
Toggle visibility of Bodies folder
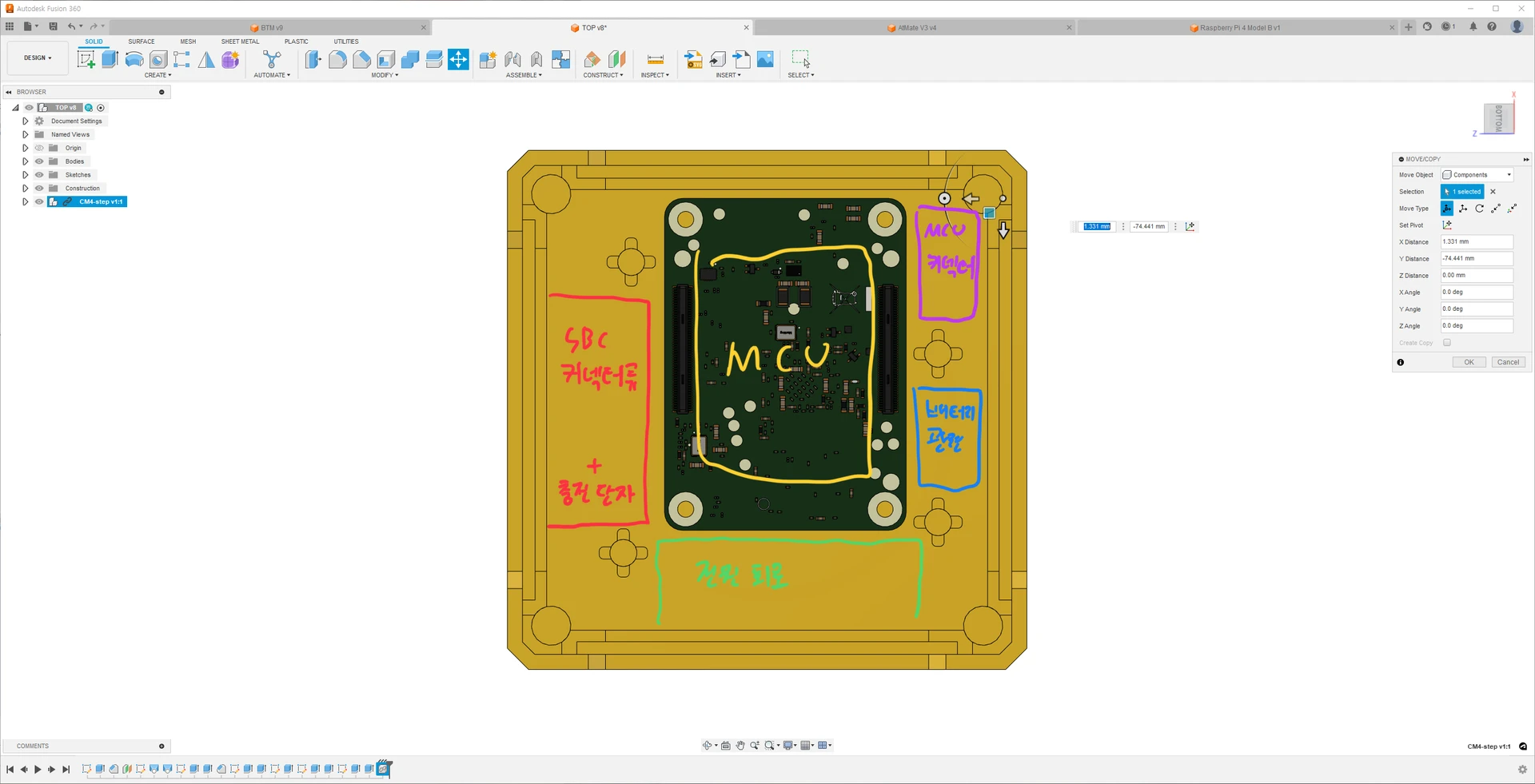point(39,161)
